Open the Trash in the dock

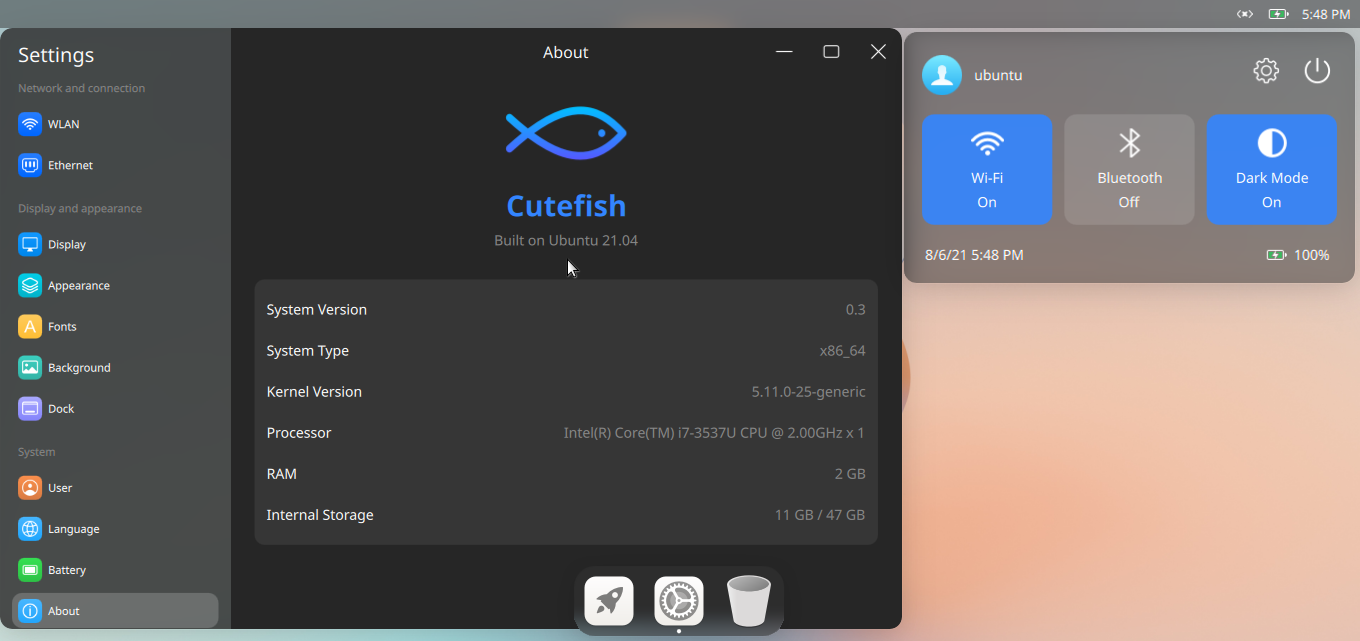coord(749,601)
